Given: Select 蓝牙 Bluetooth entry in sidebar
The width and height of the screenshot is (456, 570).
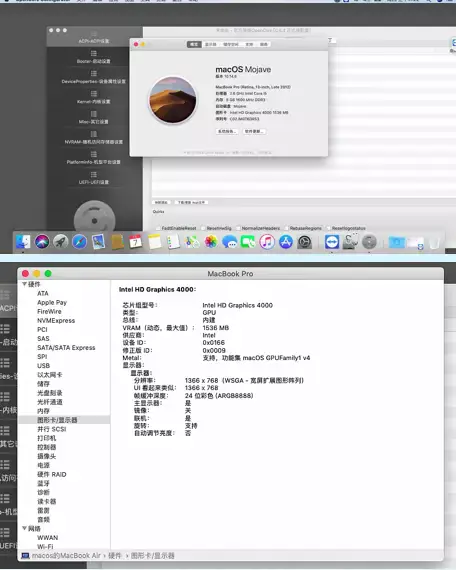Looking at the screenshot, I should [x=43, y=483].
